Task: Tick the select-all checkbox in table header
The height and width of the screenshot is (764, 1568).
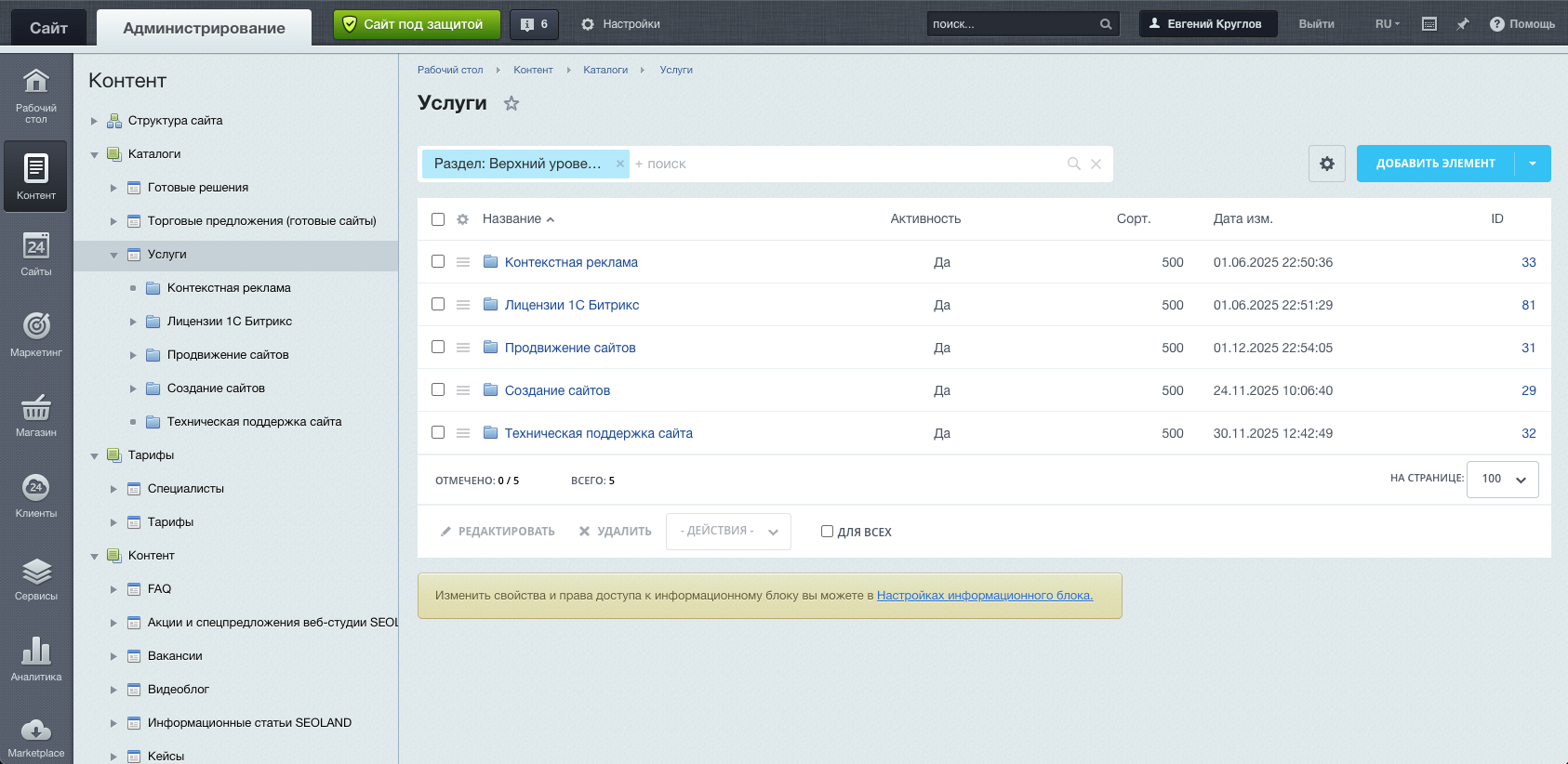Action: [438, 219]
